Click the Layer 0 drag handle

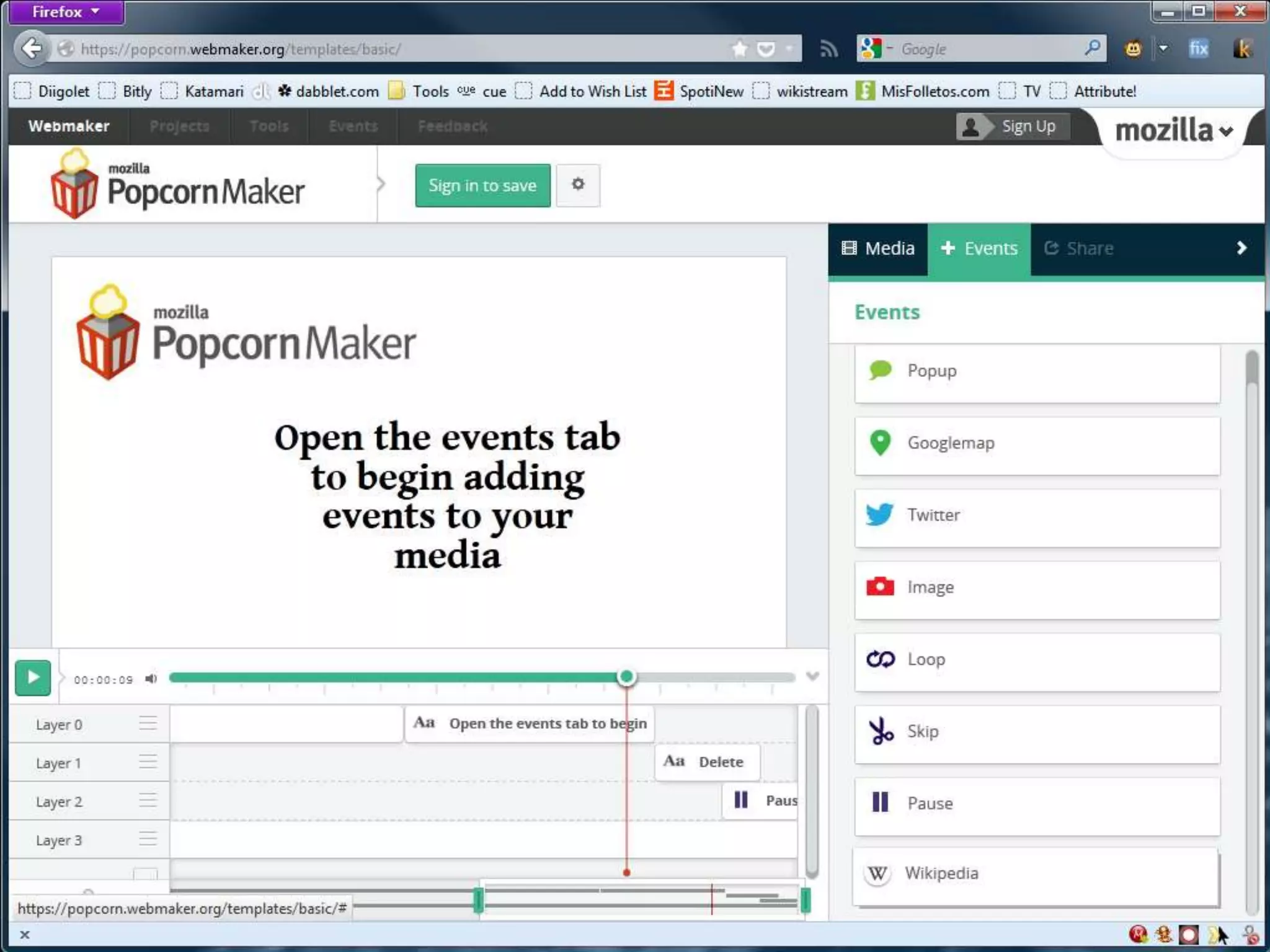148,723
